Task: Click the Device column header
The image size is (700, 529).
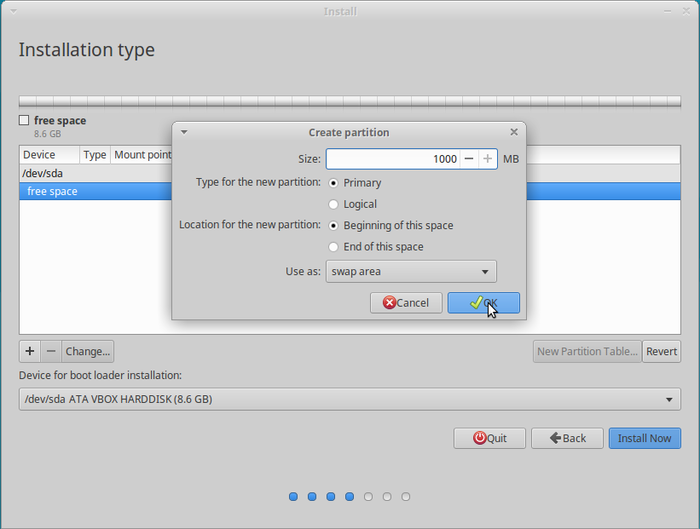Action: coord(50,155)
